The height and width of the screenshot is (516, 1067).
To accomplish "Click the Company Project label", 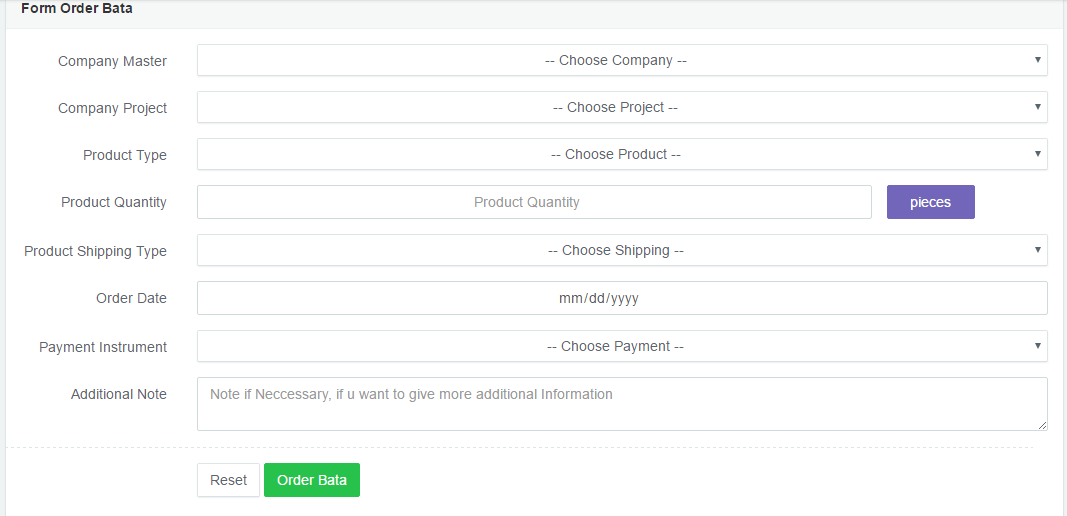I will pyautogui.click(x=112, y=108).
